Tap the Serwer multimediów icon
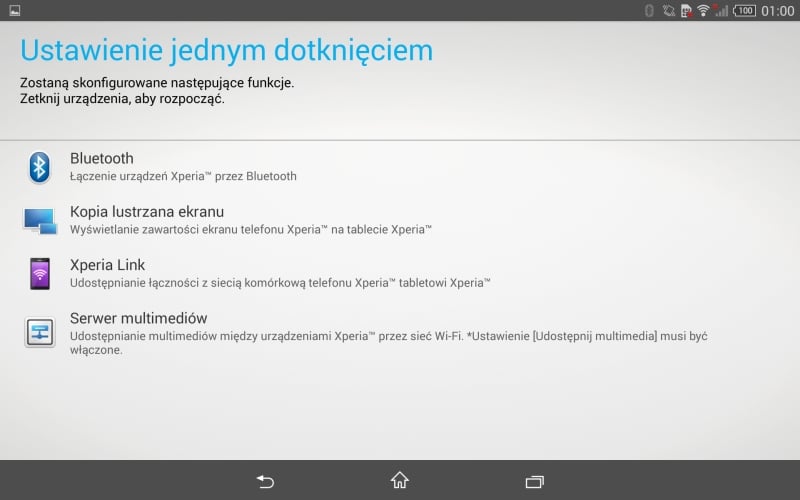The height and width of the screenshot is (500, 800). pos(40,332)
